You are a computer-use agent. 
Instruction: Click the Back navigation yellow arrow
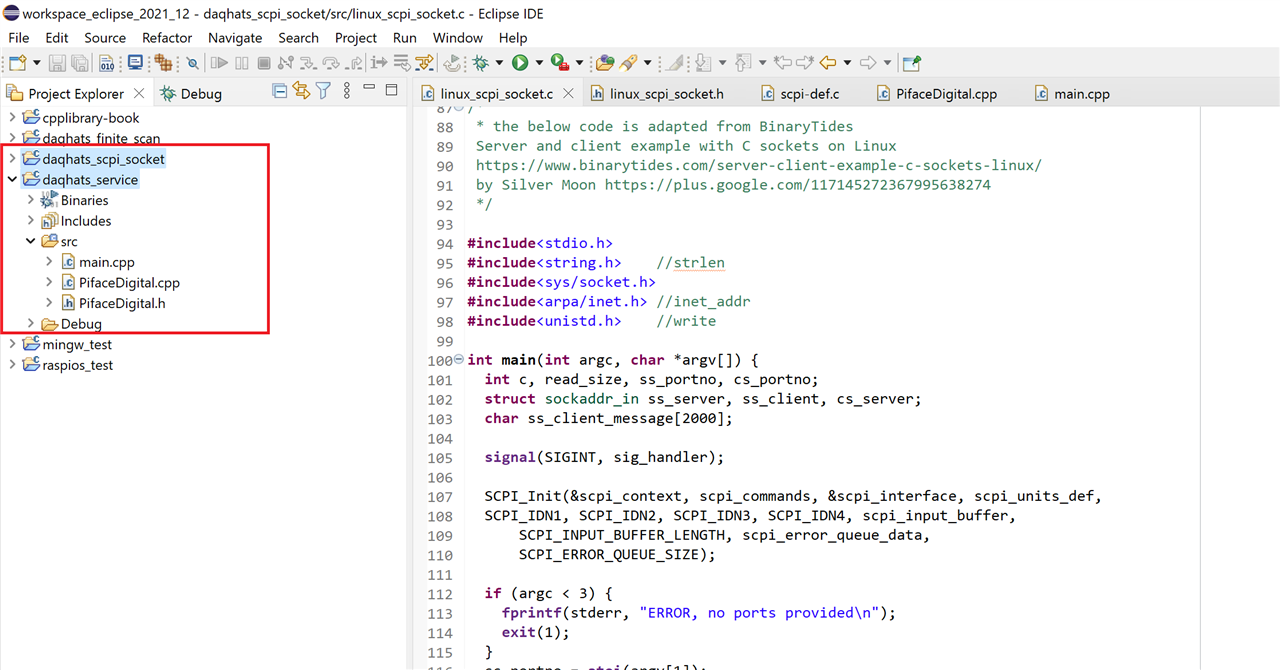pyautogui.click(x=827, y=63)
